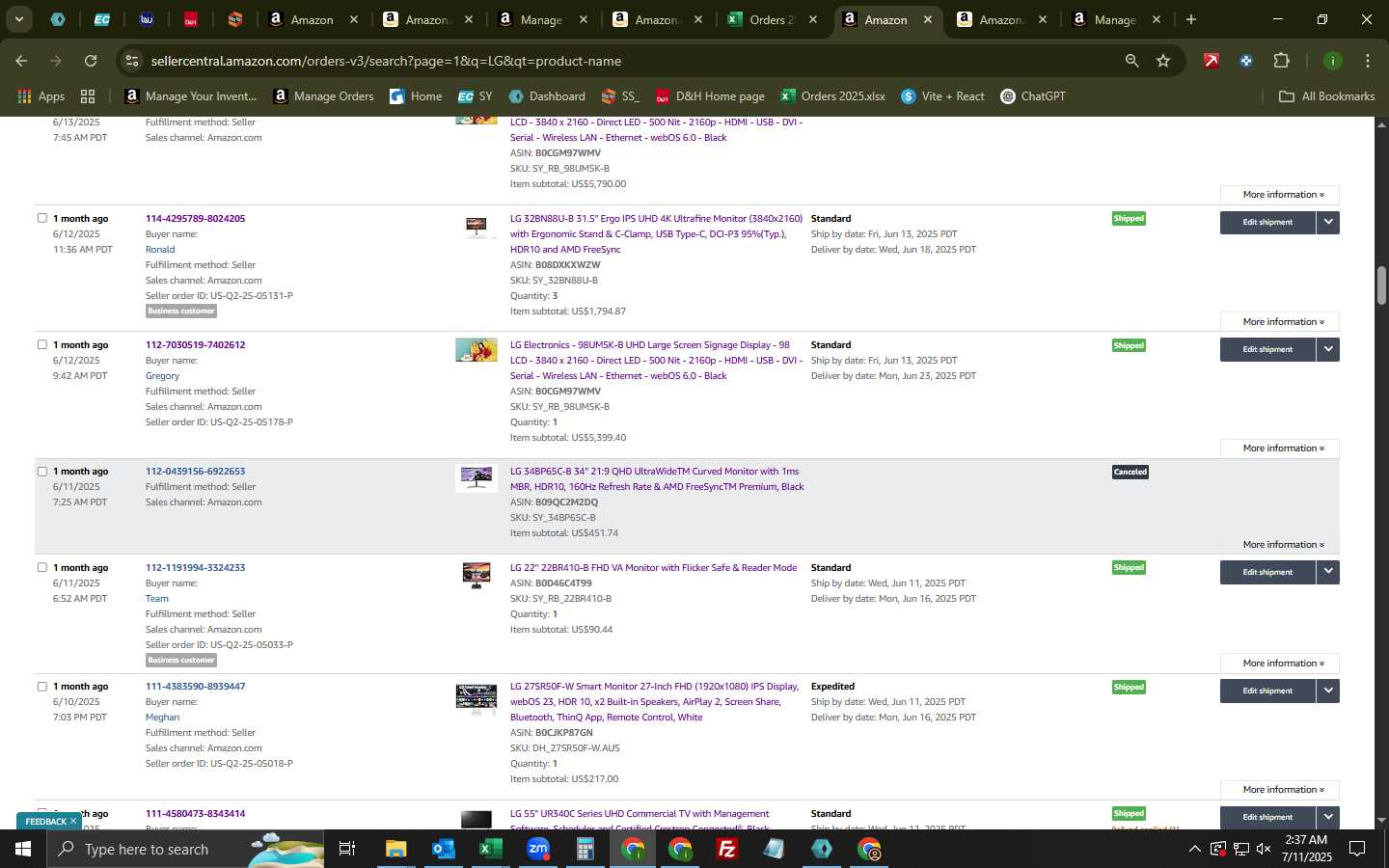Open Manage Orders bookmark

[324, 96]
